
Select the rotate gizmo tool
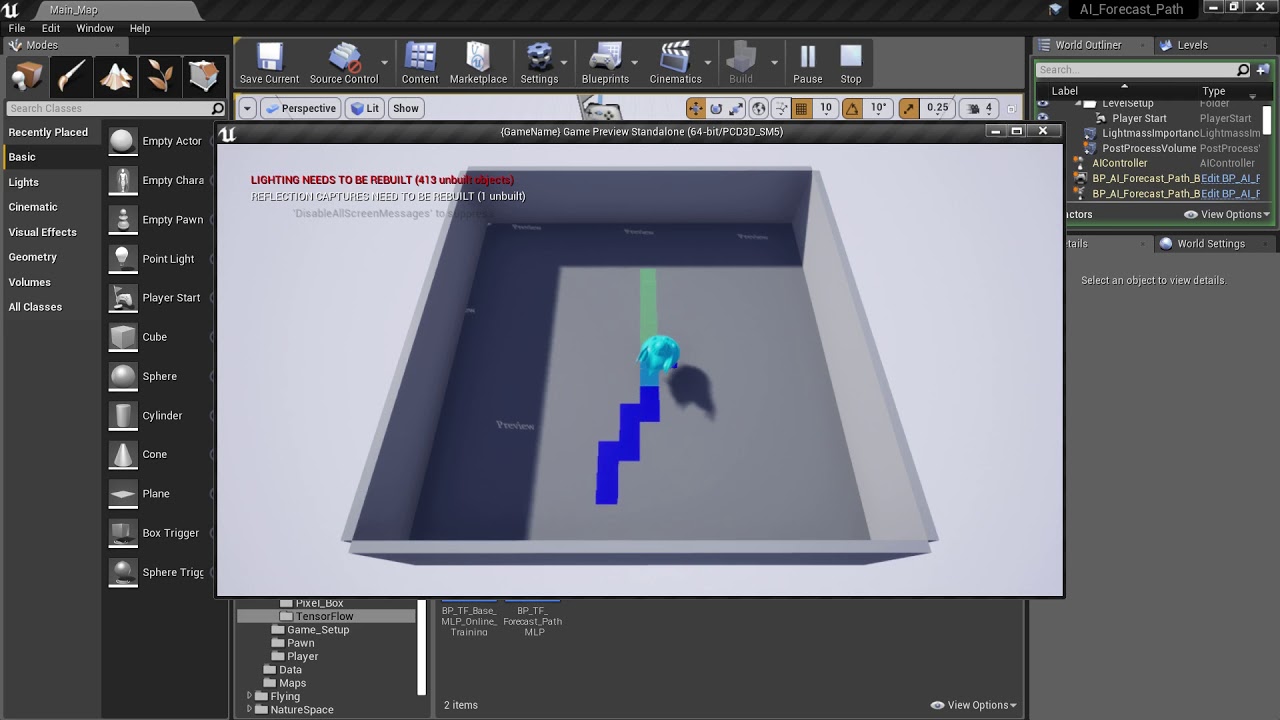(716, 108)
